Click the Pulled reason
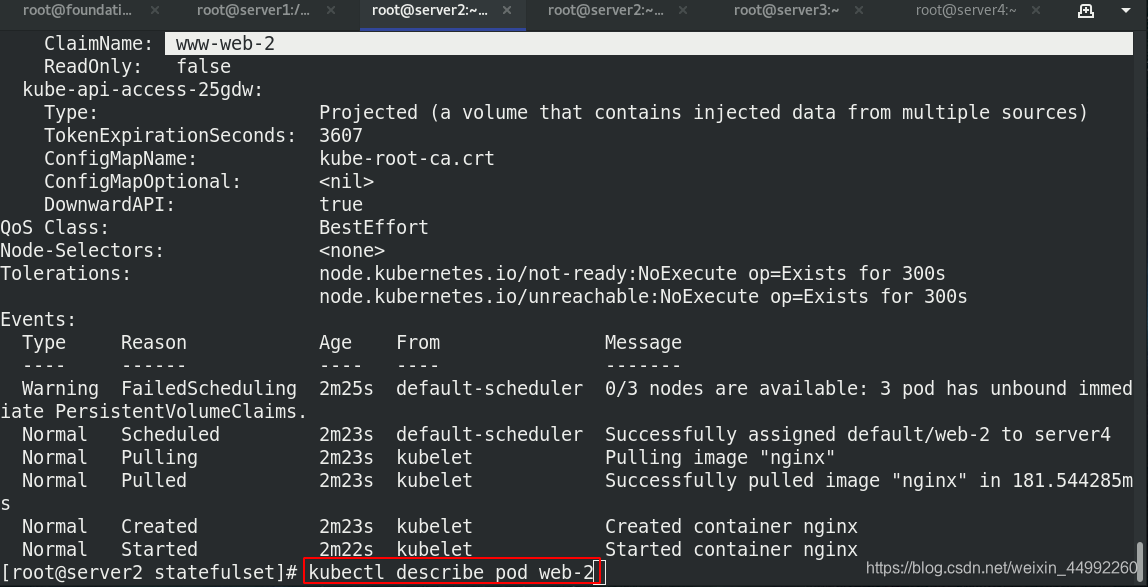1148x587 pixels. (154, 481)
